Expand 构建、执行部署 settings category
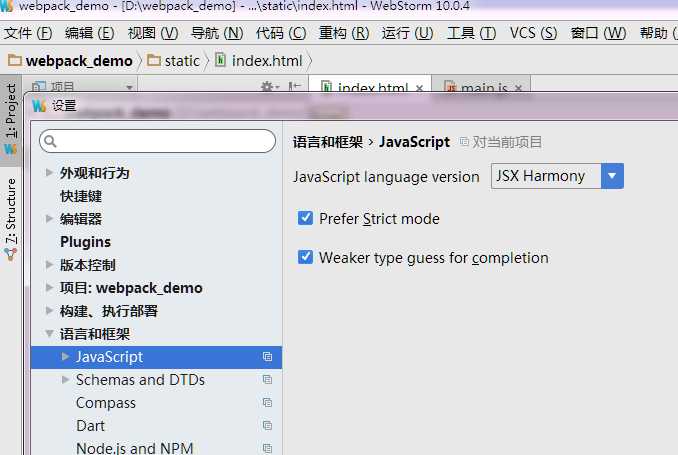Image resolution: width=678 pixels, height=455 pixels. point(49,310)
